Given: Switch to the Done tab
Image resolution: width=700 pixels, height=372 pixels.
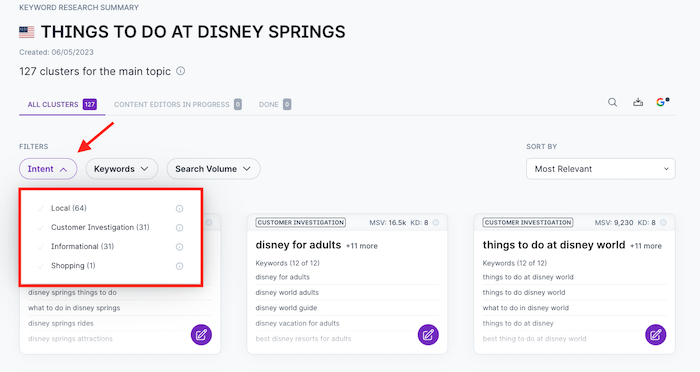Looking at the screenshot, I should pyautogui.click(x=275, y=104).
